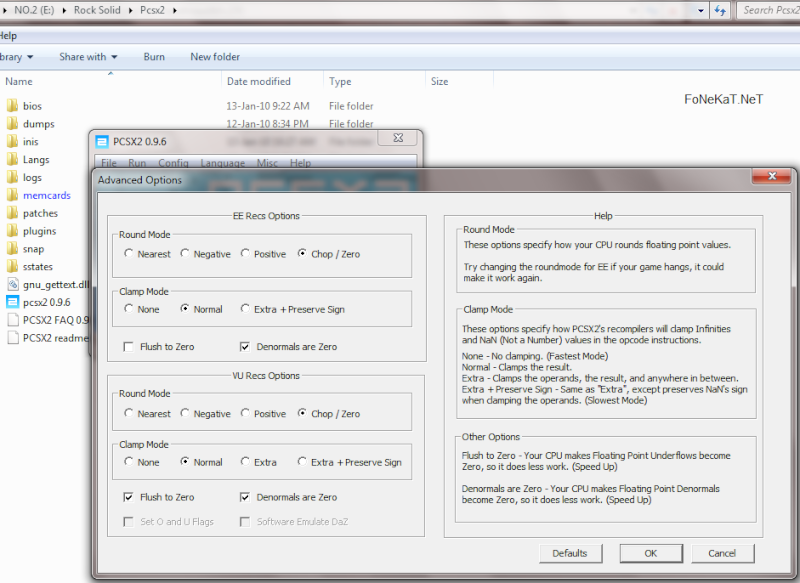Select the snap folder icon

(x=13, y=248)
